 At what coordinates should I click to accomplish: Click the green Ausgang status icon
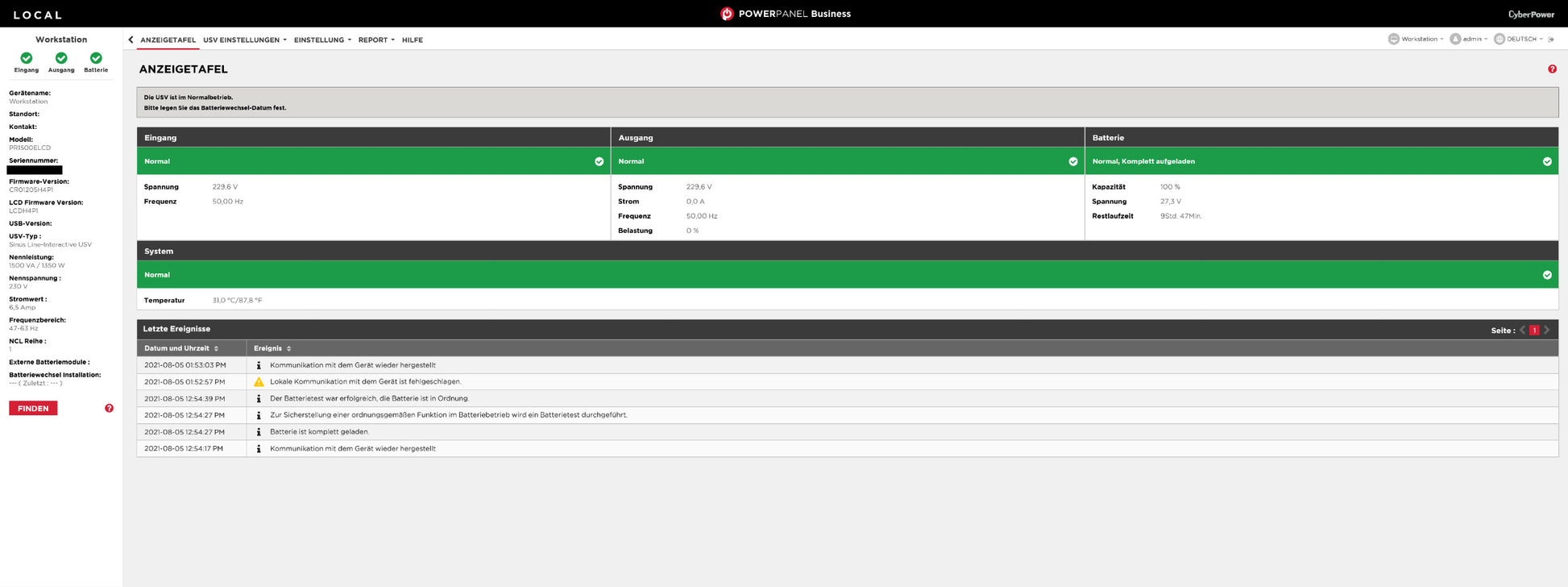click(x=61, y=58)
